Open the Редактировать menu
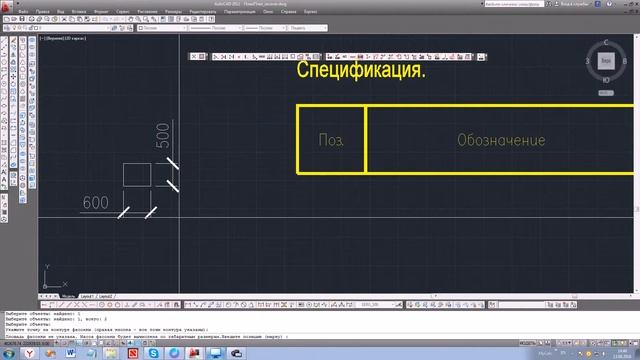This screenshot has width=640, height=360. pyautogui.click(x=203, y=11)
